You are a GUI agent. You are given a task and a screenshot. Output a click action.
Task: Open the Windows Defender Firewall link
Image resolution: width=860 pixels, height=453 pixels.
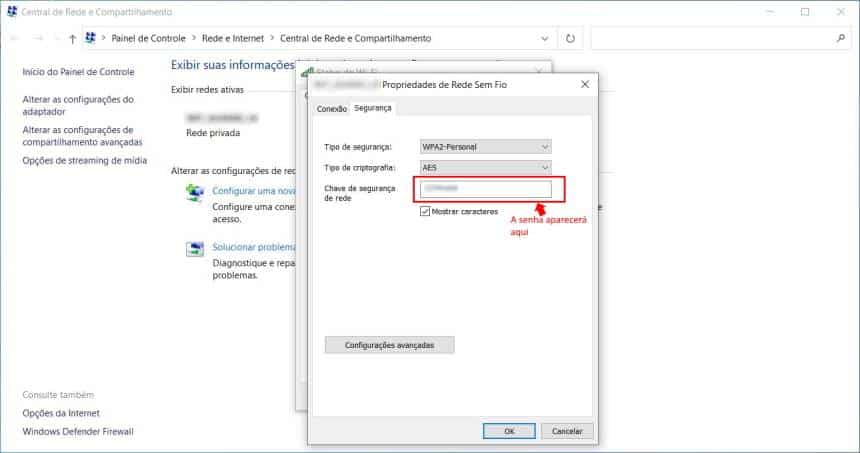coord(78,432)
